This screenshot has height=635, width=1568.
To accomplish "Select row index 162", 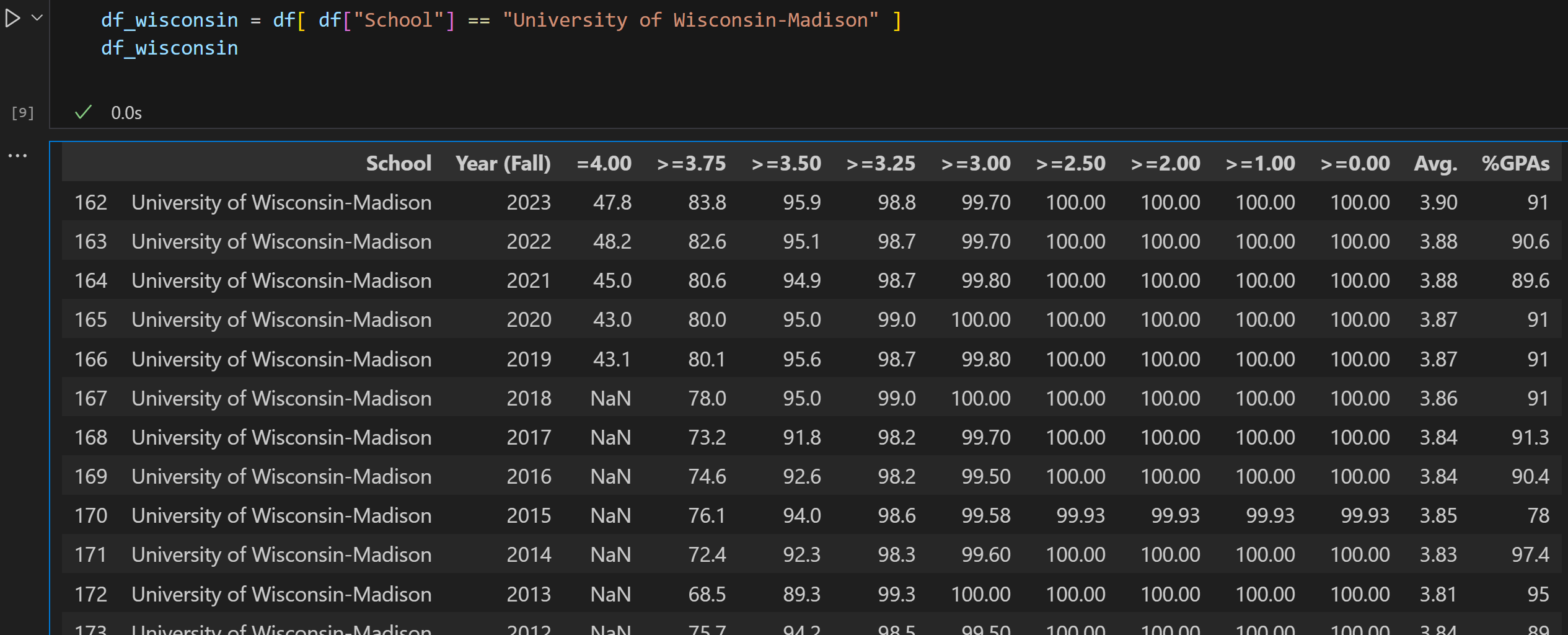I will [x=91, y=202].
